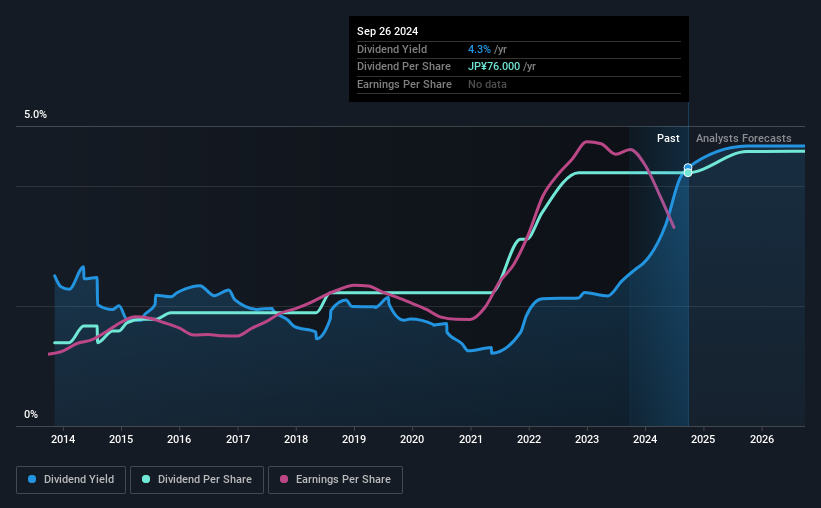
Task: Click the 2023 x-axis label
Action: (x=587, y=439)
